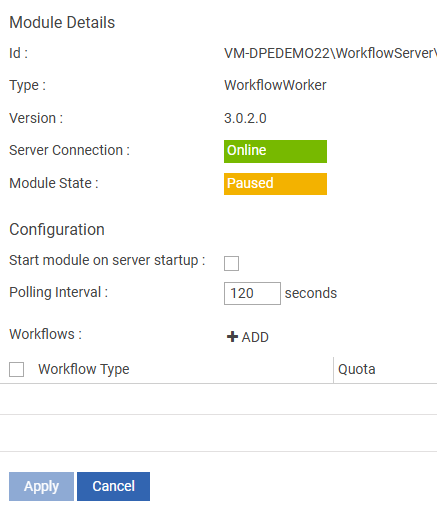
Task: Click the ADD workflows link
Action: tap(248, 337)
